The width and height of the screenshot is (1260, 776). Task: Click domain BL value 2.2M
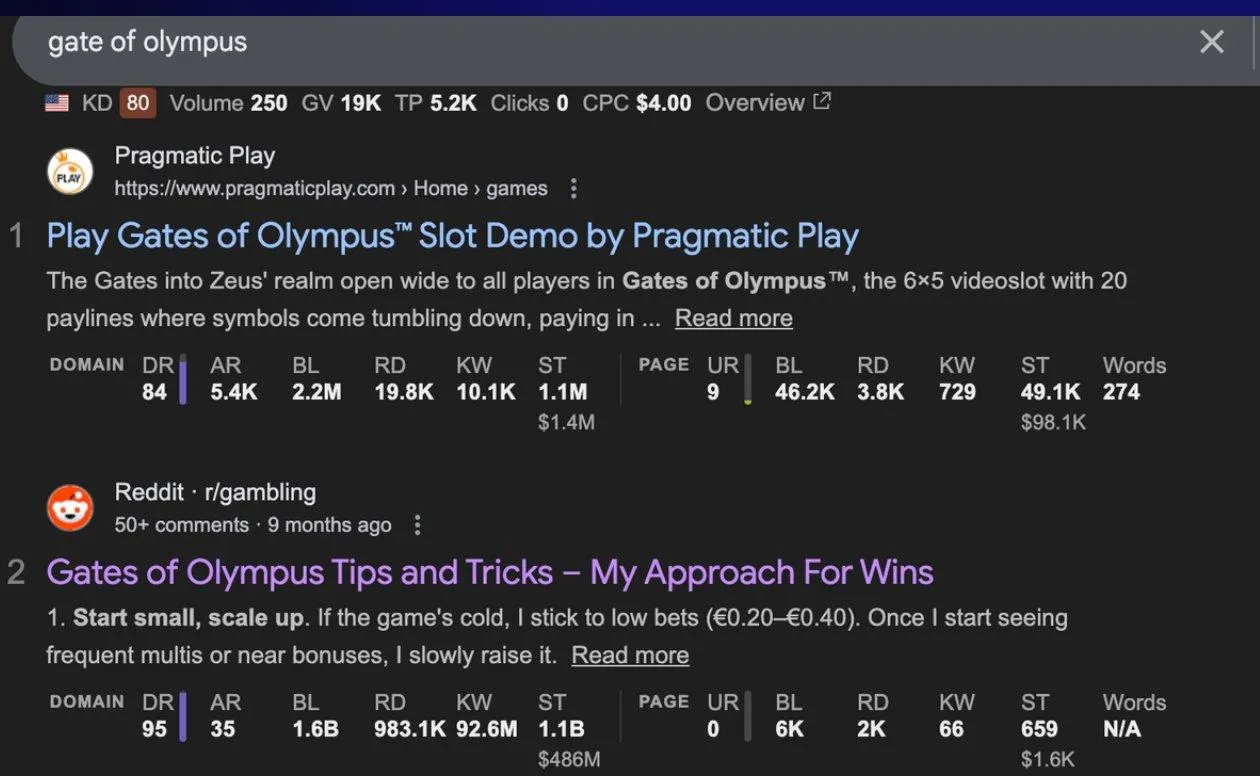pos(316,392)
